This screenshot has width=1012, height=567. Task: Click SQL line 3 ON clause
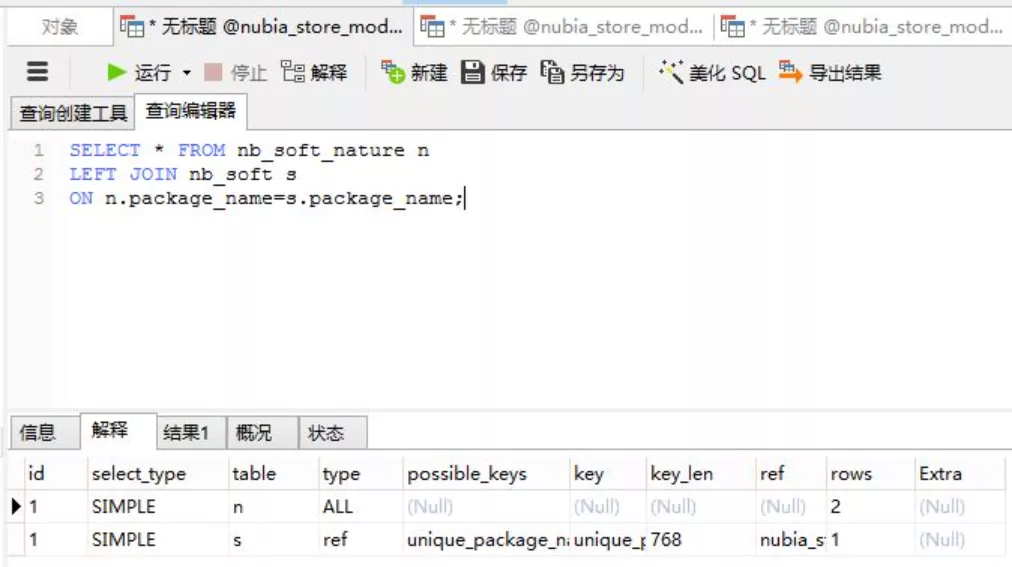click(266, 198)
